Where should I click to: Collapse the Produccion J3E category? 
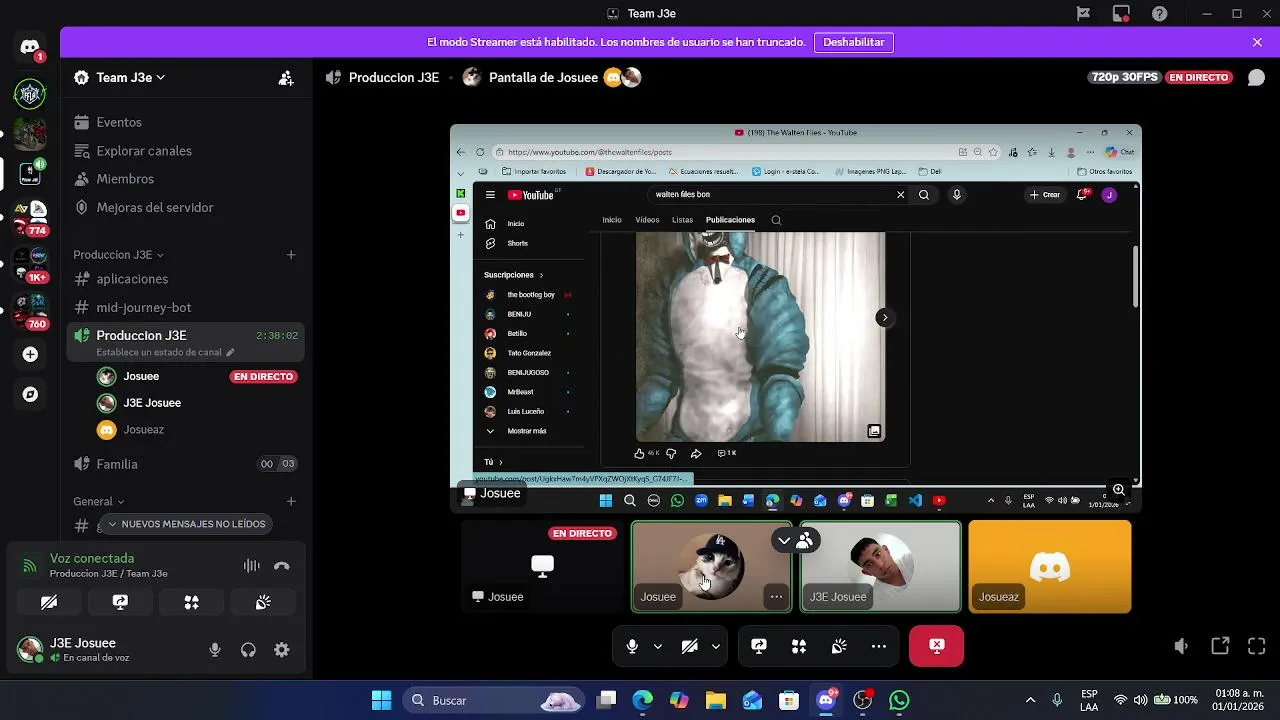click(118, 255)
